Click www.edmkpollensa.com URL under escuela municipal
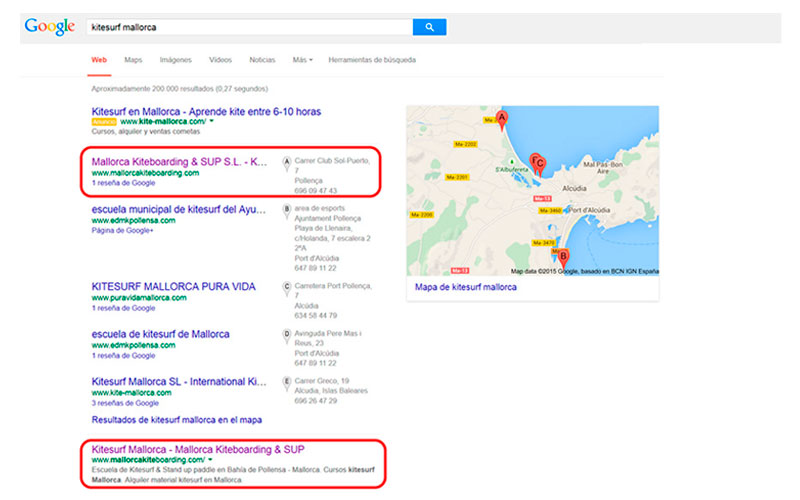 tap(133, 220)
